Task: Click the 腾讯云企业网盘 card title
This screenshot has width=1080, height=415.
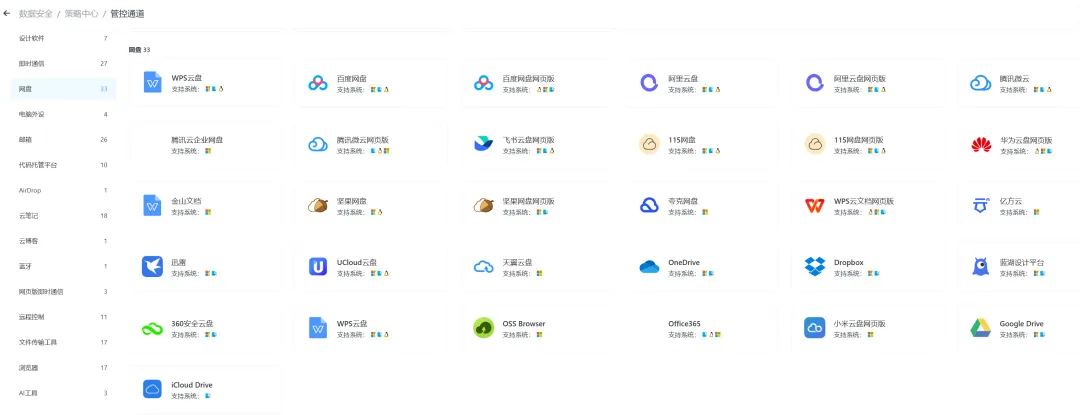Action: coord(197,140)
